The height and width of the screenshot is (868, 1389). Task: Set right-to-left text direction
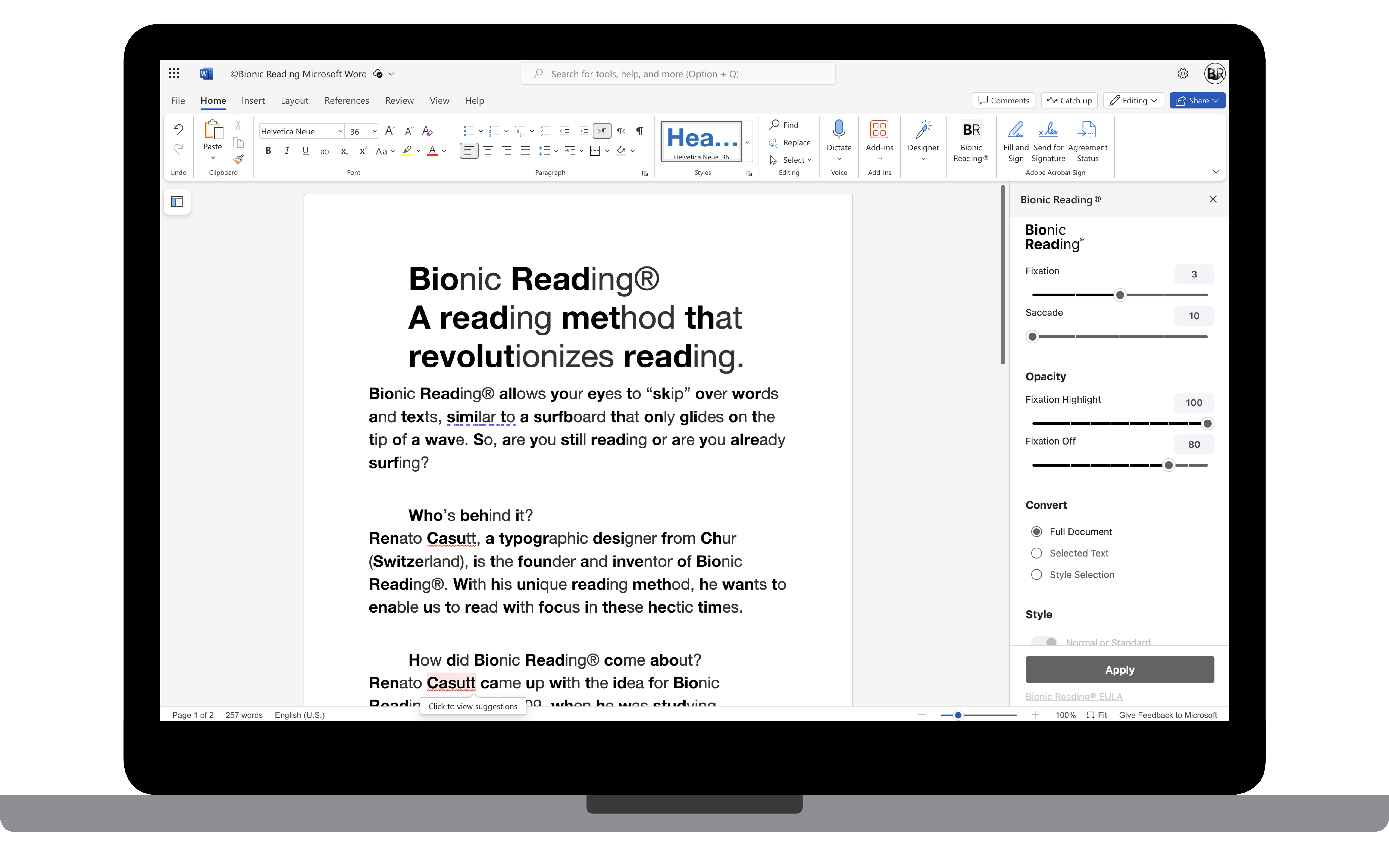[x=621, y=131]
